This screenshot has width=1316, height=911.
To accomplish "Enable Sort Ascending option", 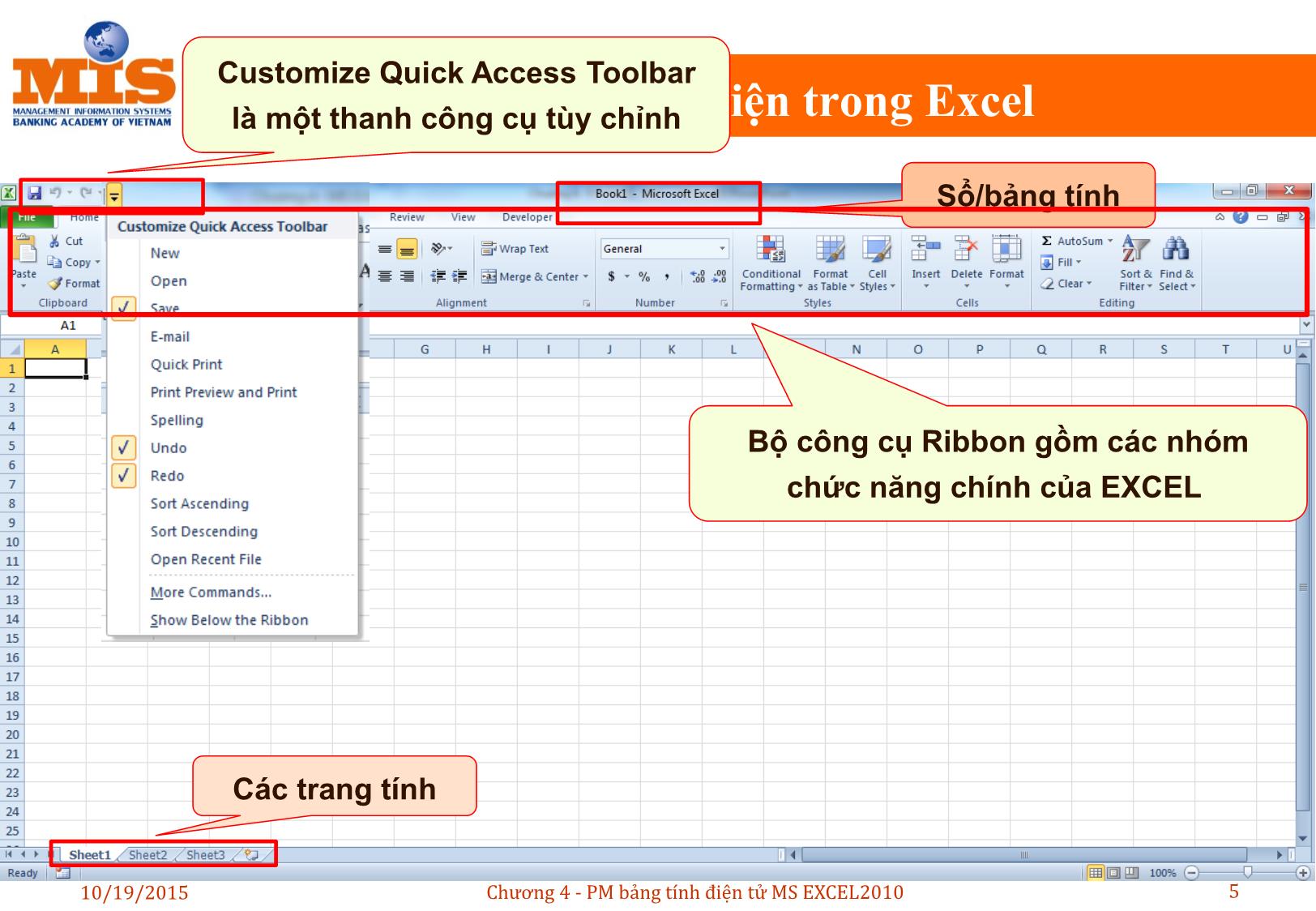I will pos(233,503).
